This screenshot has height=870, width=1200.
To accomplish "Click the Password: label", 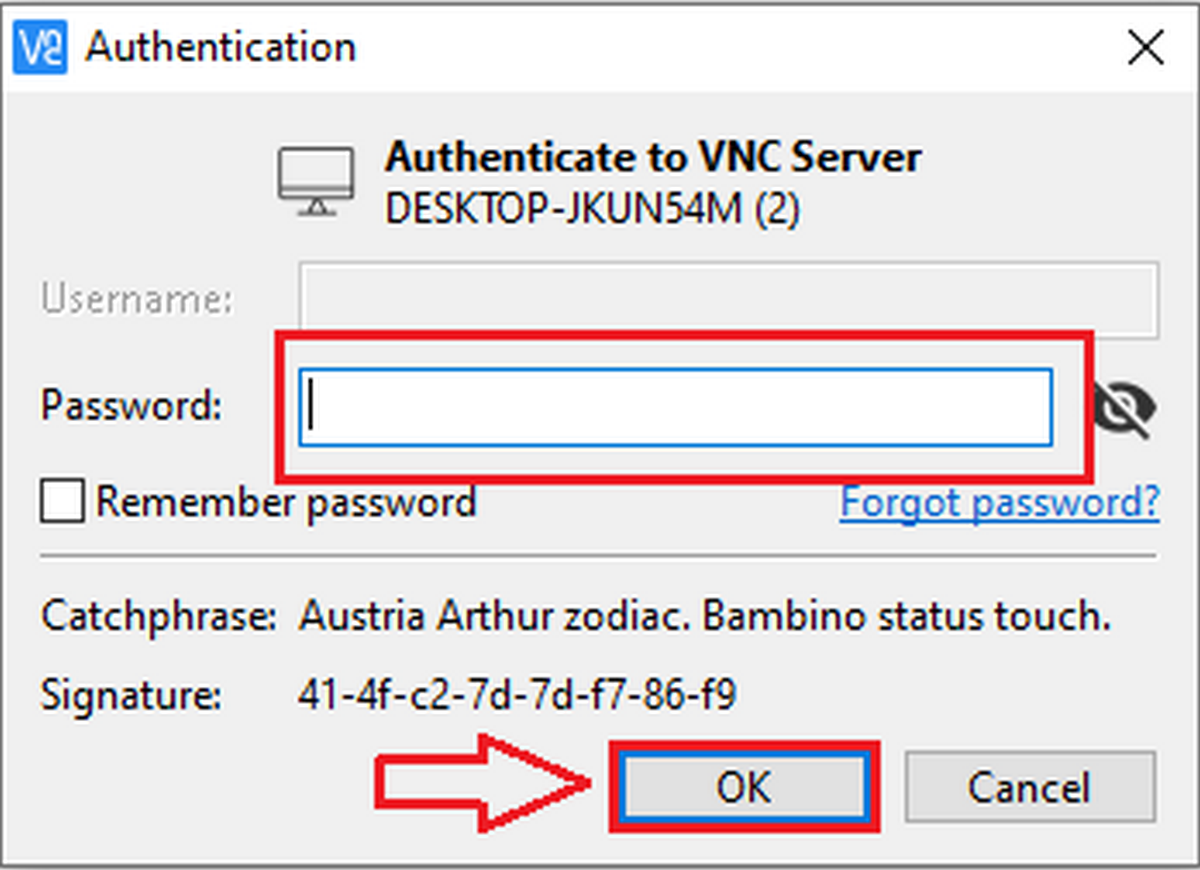I will (130, 408).
